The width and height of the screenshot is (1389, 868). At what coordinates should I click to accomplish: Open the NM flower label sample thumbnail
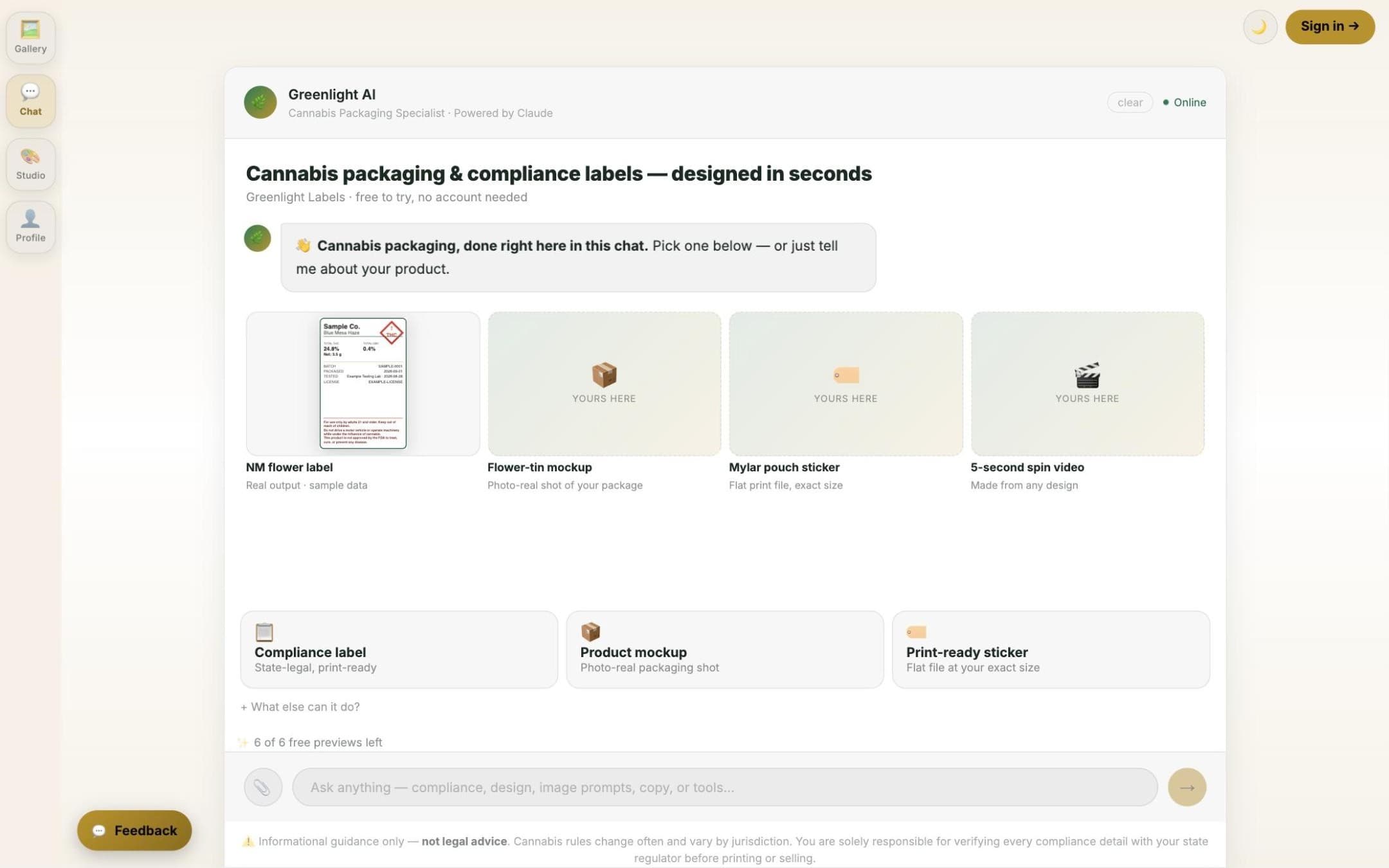pyautogui.click(x=363, y=384)
